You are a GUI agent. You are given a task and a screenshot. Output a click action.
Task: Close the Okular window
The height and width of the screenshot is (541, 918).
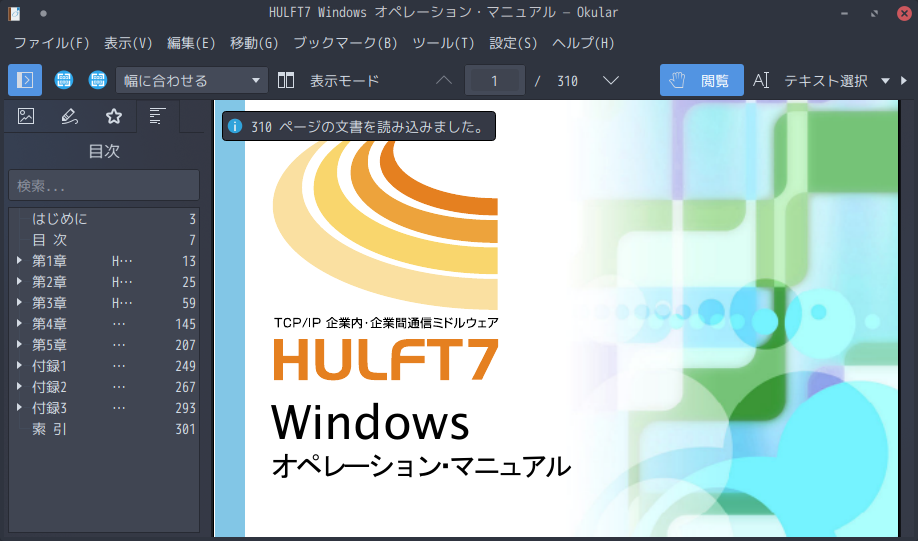pyautogui.click(x=905, y=13)
